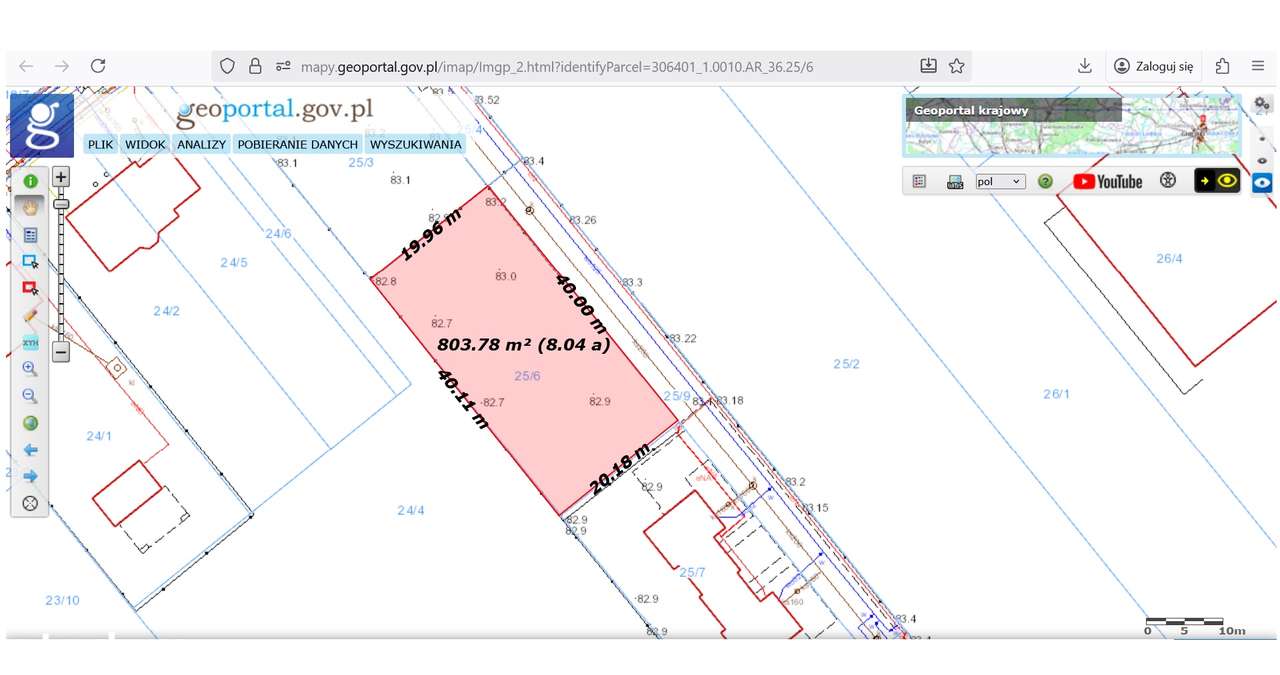Click parcel label 25/6

(x=527, y=376)
